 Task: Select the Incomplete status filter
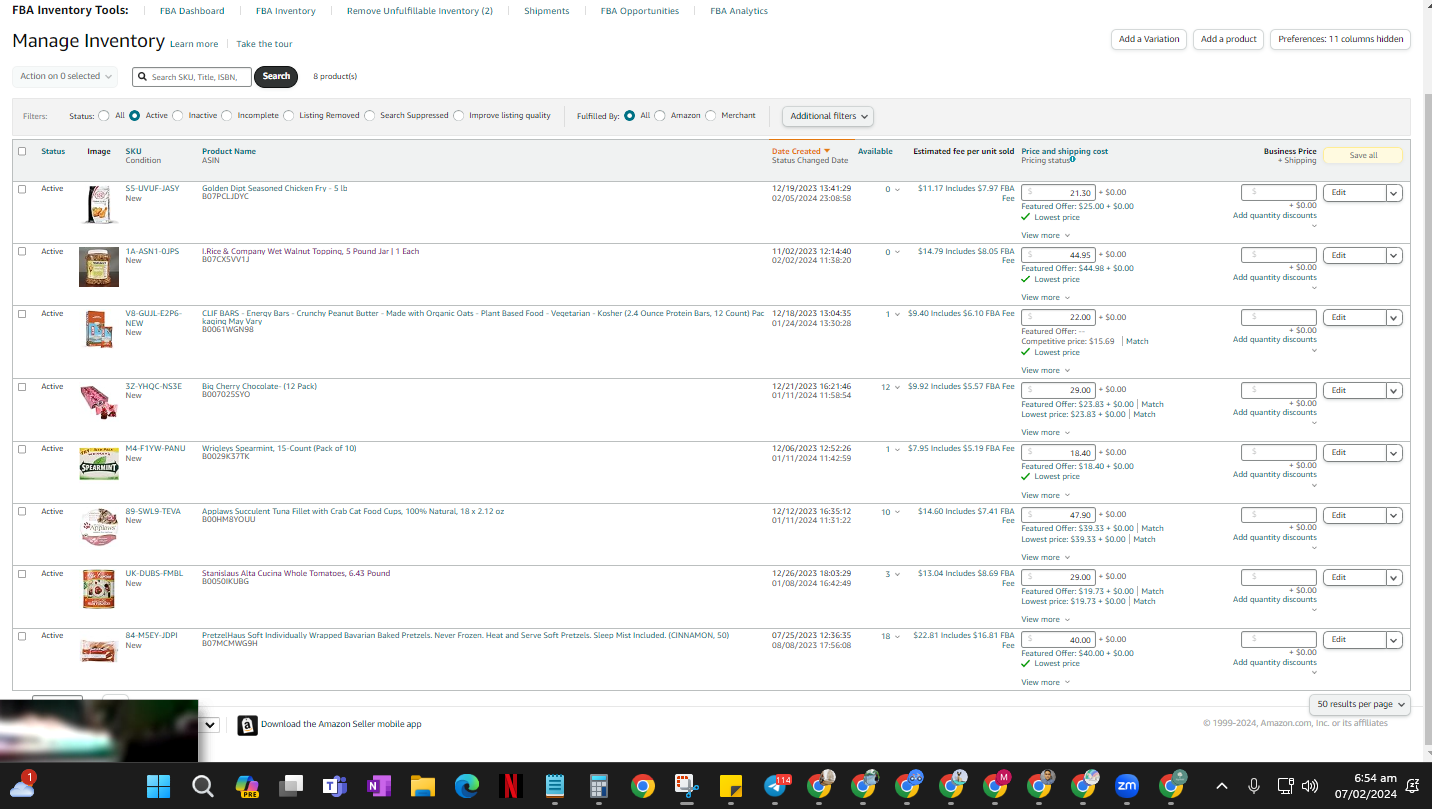227,116
